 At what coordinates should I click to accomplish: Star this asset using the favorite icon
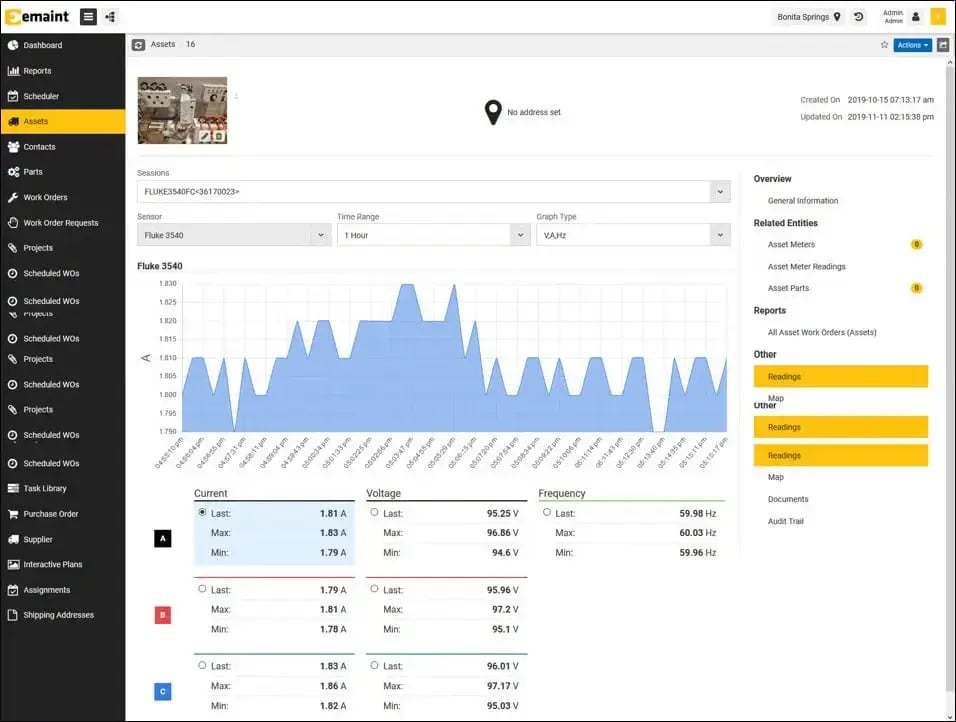click(x=885, y=44)
